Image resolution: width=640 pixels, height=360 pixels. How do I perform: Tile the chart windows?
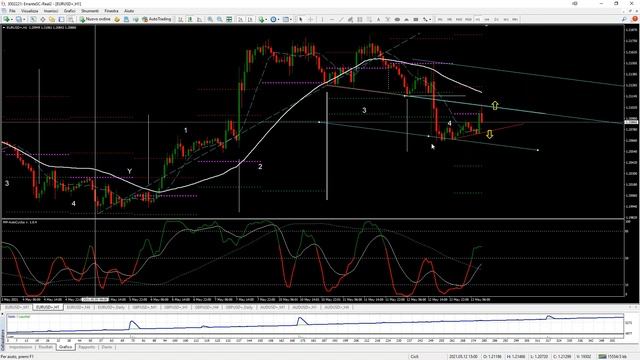click(x=229, y=19)
